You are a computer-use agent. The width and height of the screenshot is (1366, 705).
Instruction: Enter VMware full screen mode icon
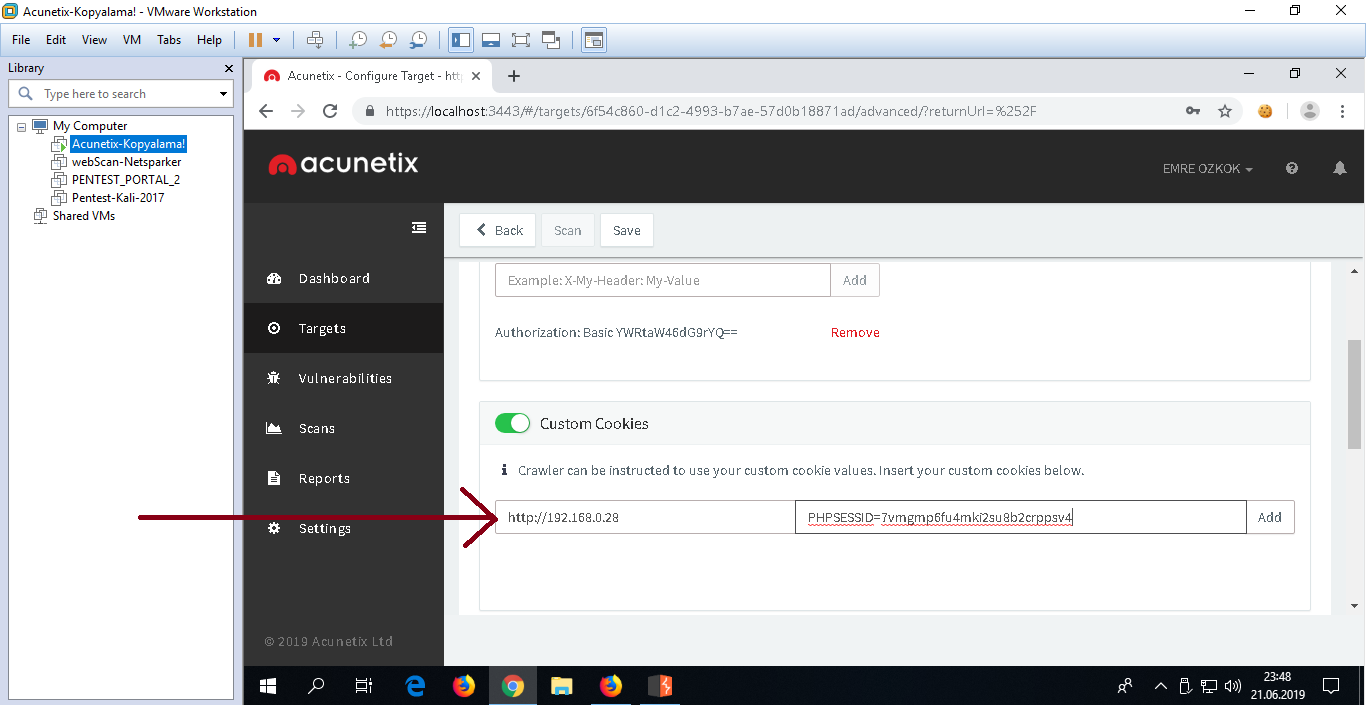tap(520, 40)
